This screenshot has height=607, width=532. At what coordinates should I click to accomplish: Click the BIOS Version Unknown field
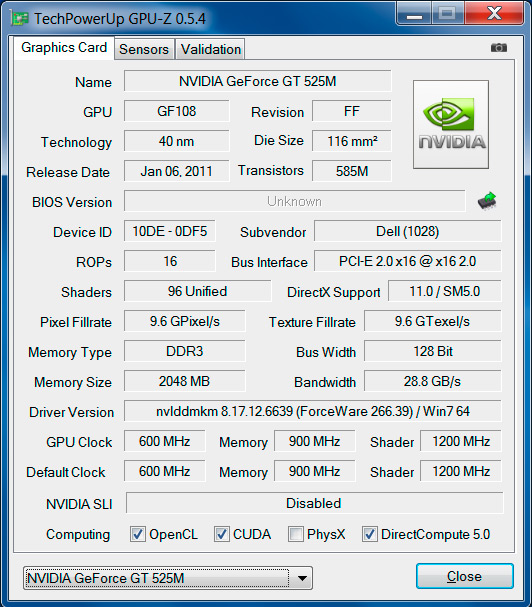295,201
